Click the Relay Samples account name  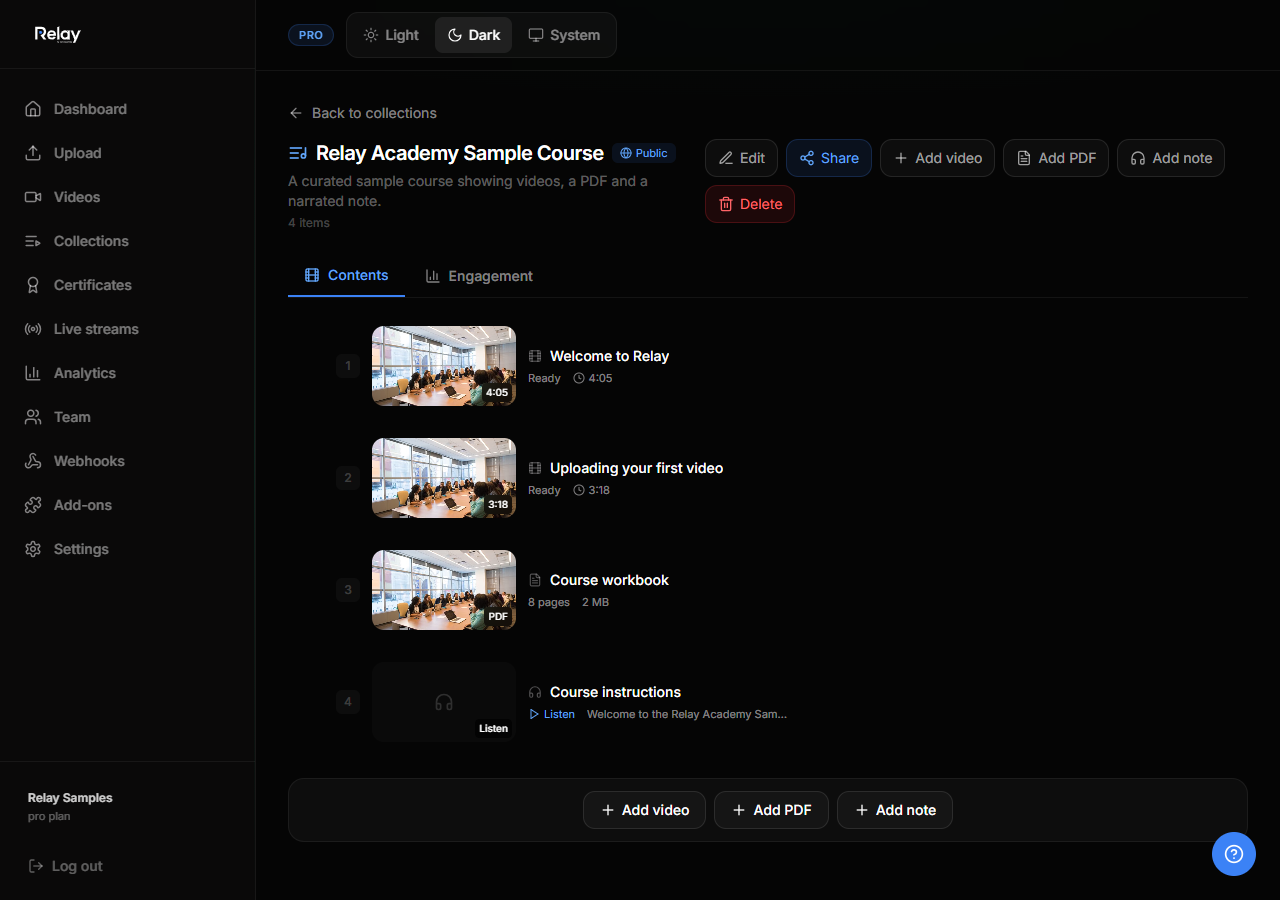70,798
